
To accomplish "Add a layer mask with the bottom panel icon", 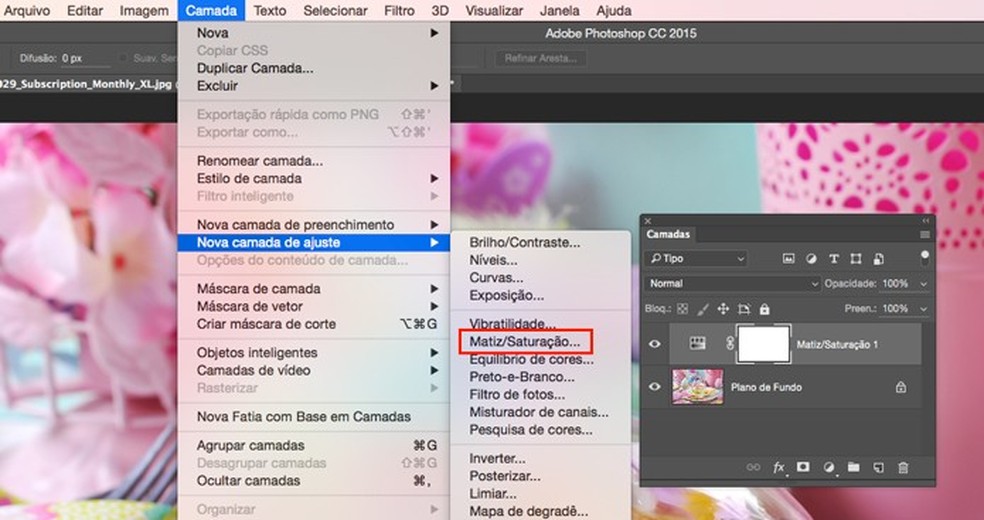I will (803, 467).
